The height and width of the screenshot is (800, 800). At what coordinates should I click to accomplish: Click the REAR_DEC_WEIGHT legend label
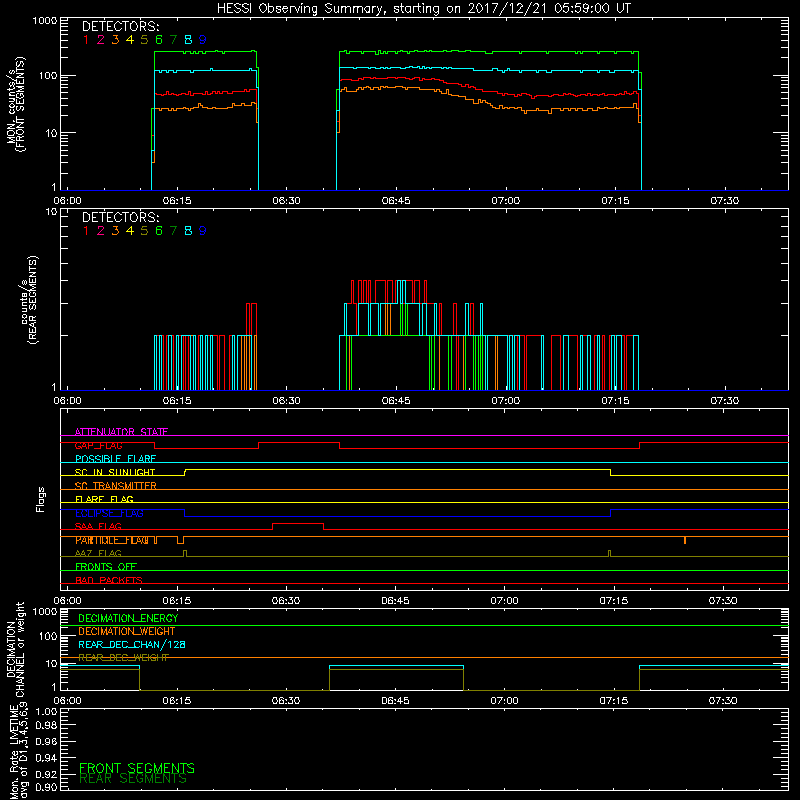(x=123, y=658)
